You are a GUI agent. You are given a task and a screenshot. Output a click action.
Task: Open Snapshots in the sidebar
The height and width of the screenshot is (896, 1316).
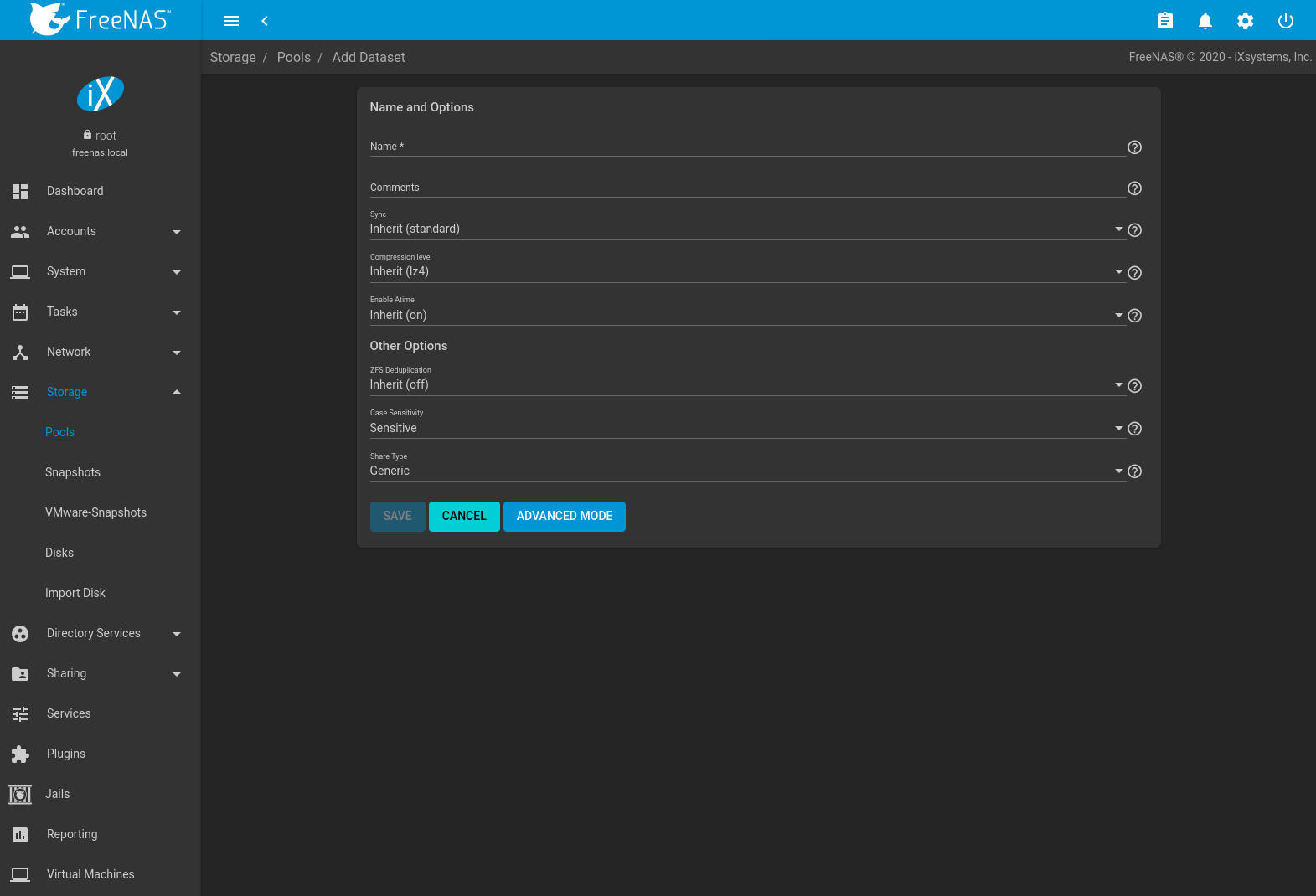tap(73, 472)
